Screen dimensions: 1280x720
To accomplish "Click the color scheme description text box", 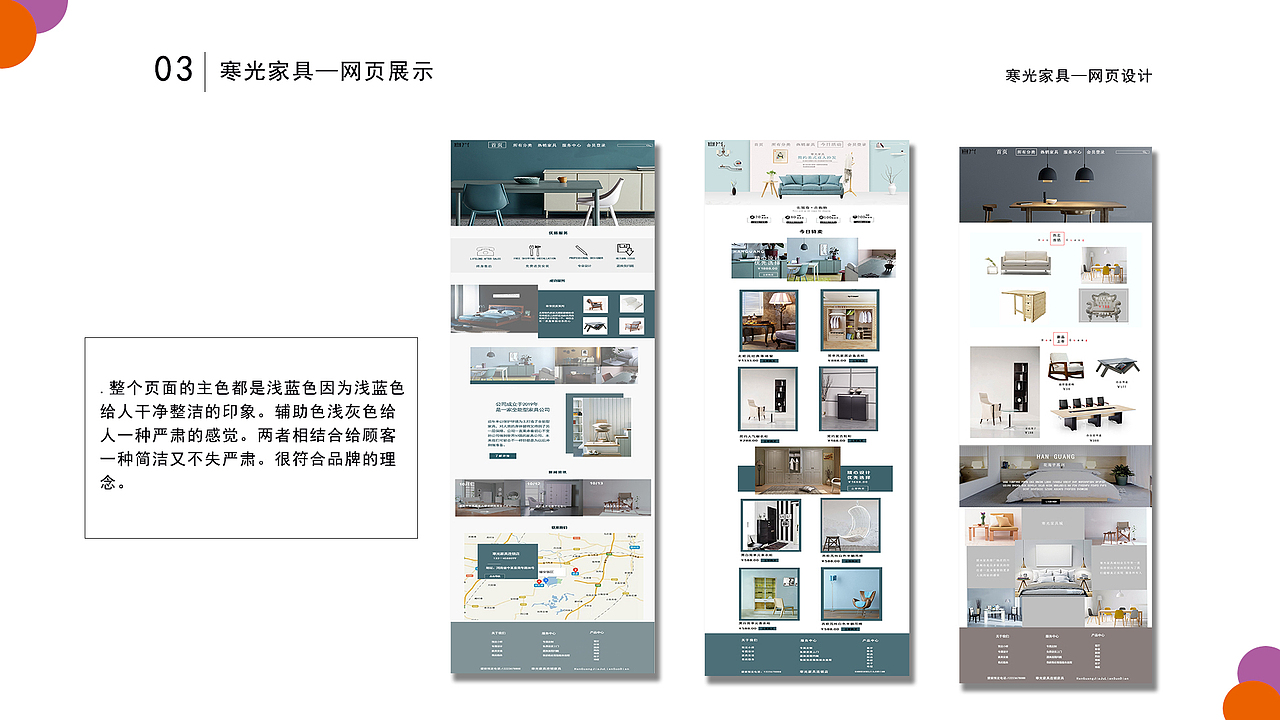I will 251,438.
